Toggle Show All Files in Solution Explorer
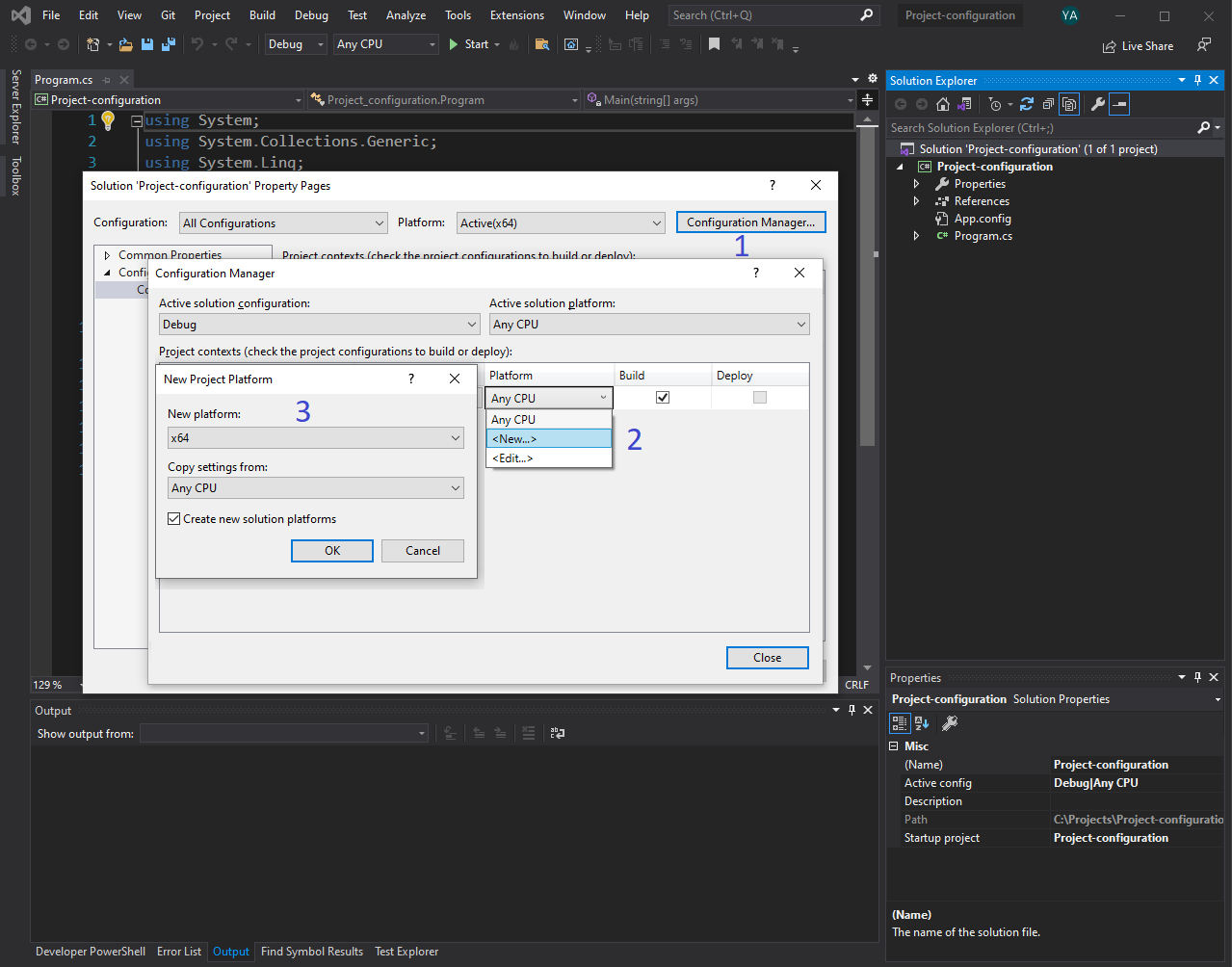 (x=1069, y=104)
